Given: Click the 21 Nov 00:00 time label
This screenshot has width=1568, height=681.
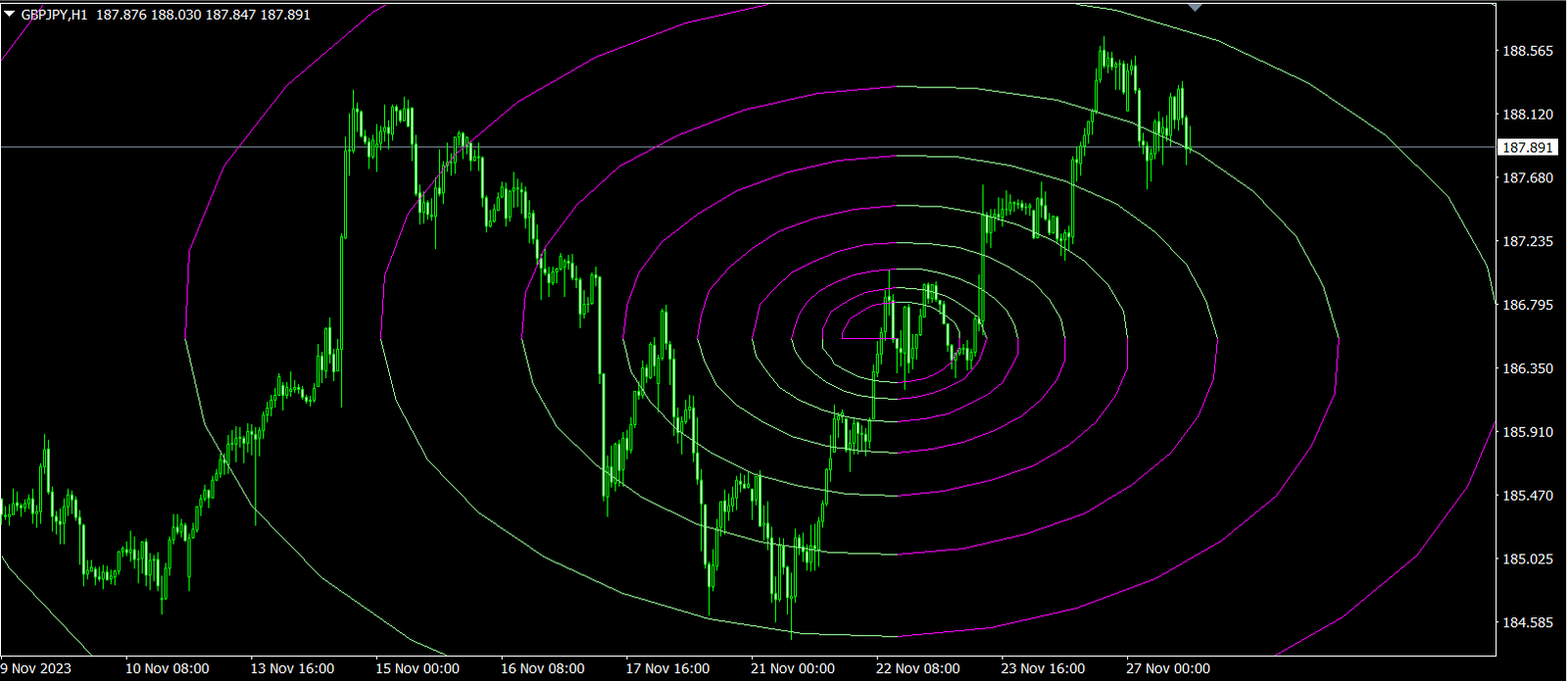Looking at the screenshot, I should click(793, 668).
